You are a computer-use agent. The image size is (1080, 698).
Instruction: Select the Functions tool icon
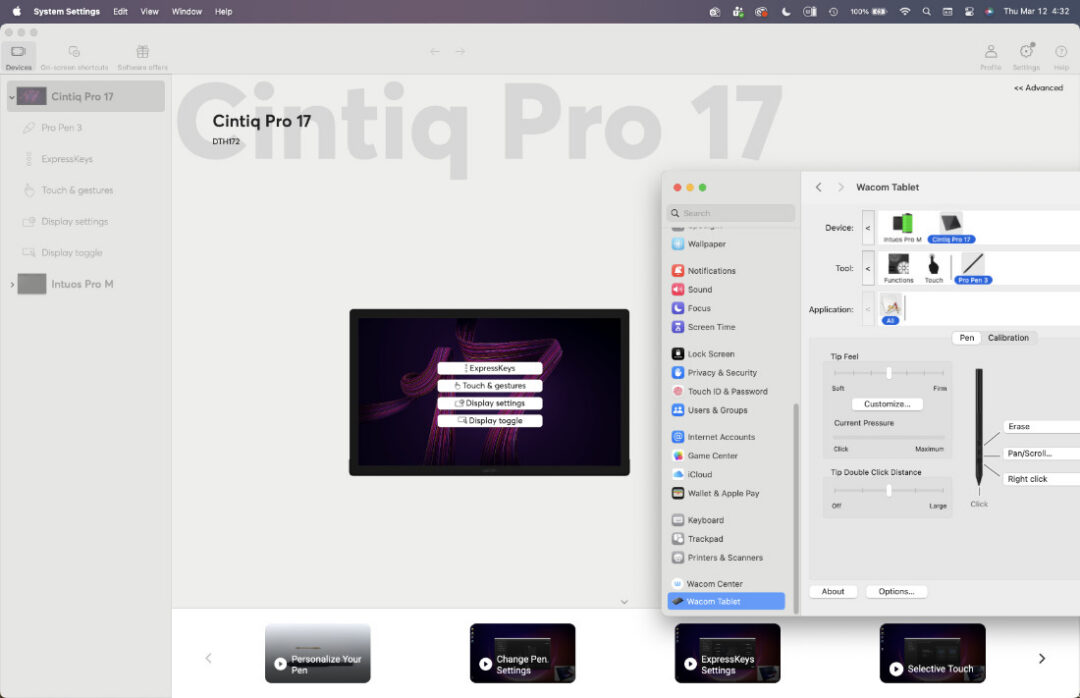[x=898, y=269]
